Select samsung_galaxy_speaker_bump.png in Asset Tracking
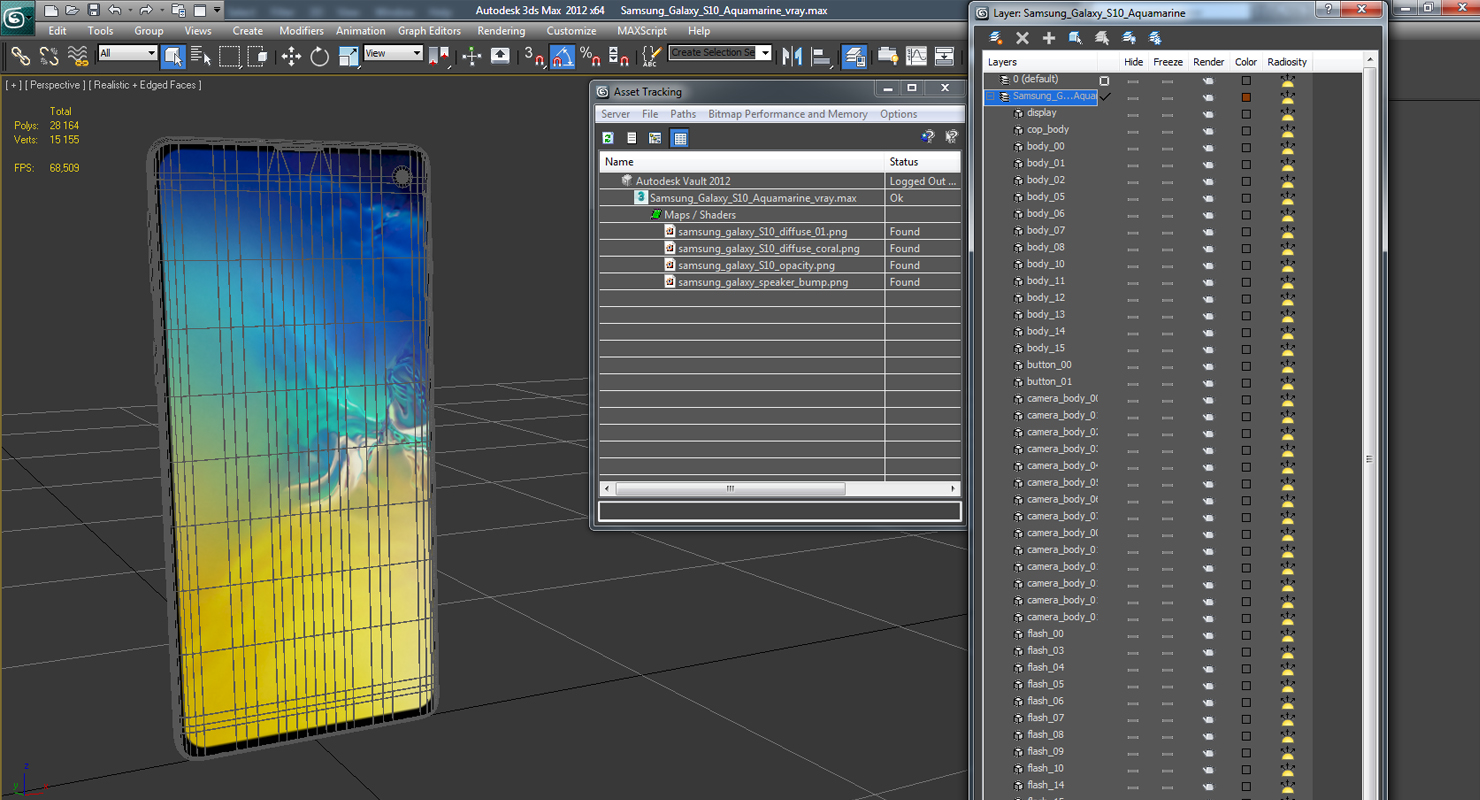Screen dimensions: 1480x800 (x=780, y=282)
